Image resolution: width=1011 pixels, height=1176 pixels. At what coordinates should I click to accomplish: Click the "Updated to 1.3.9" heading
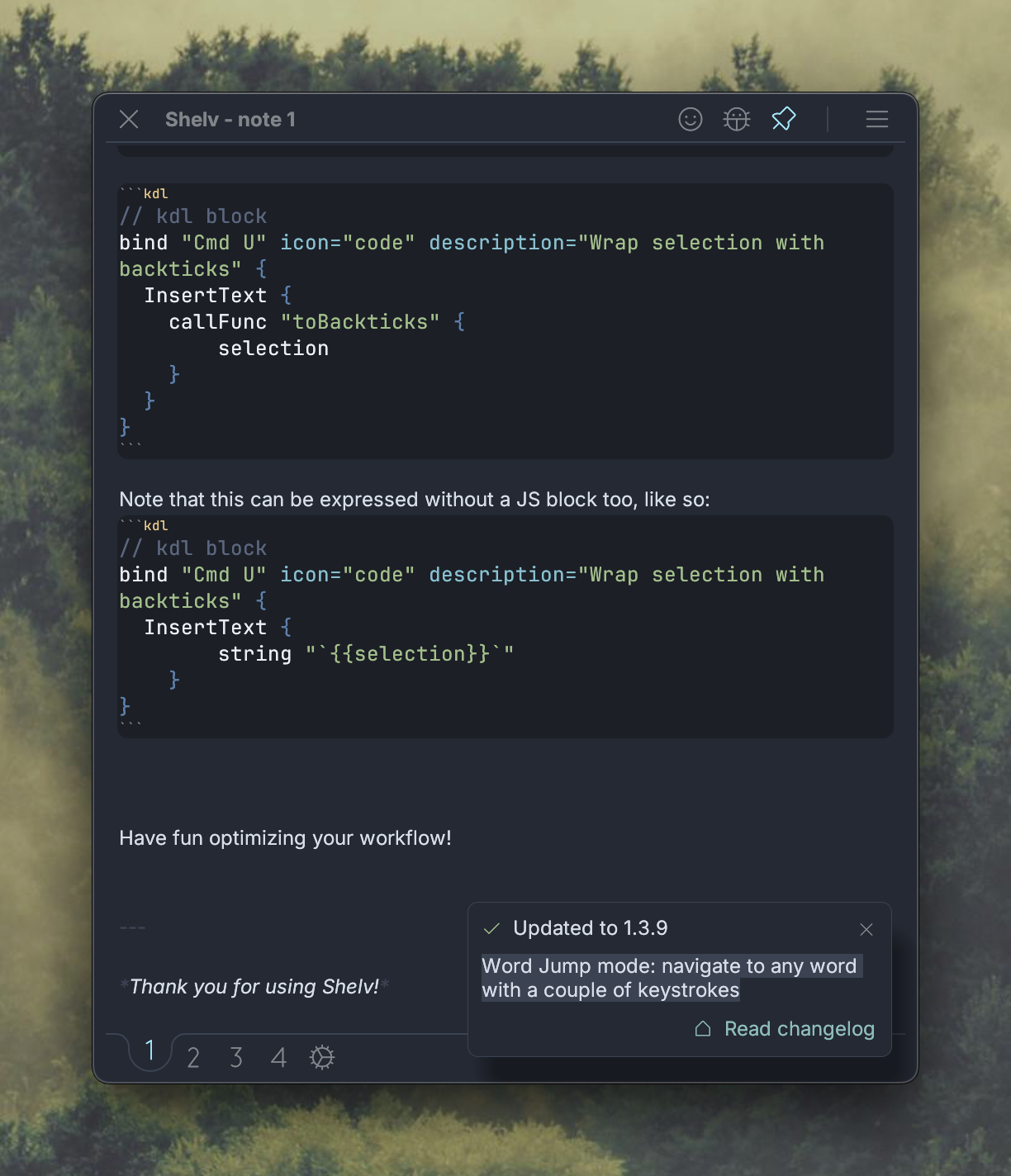pos(590,928)
